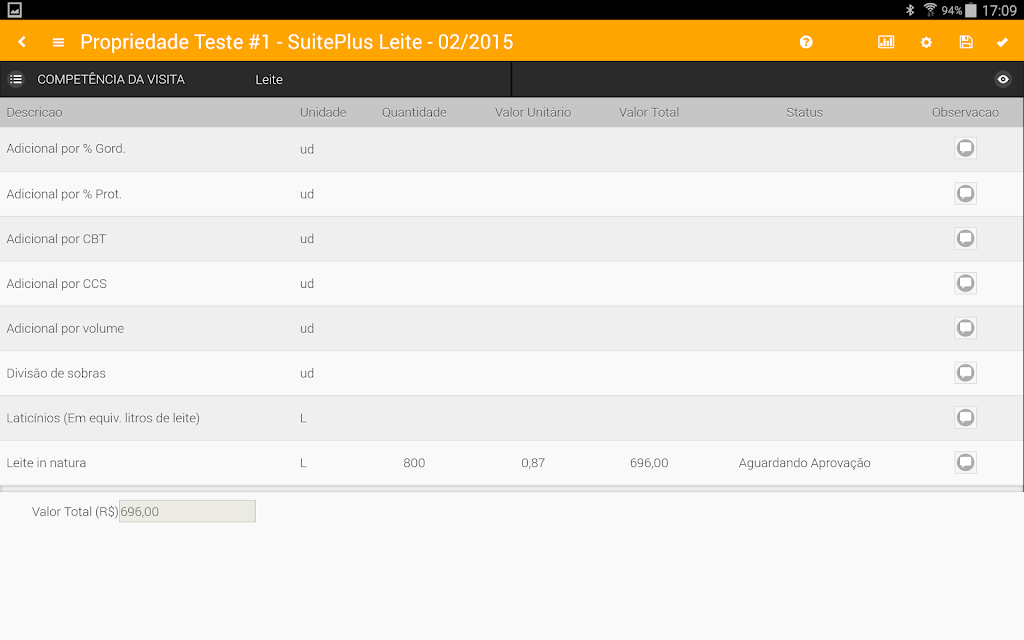Tap the battery indicator icon
Screen dimensions: 1024x640
coord(971,10)
